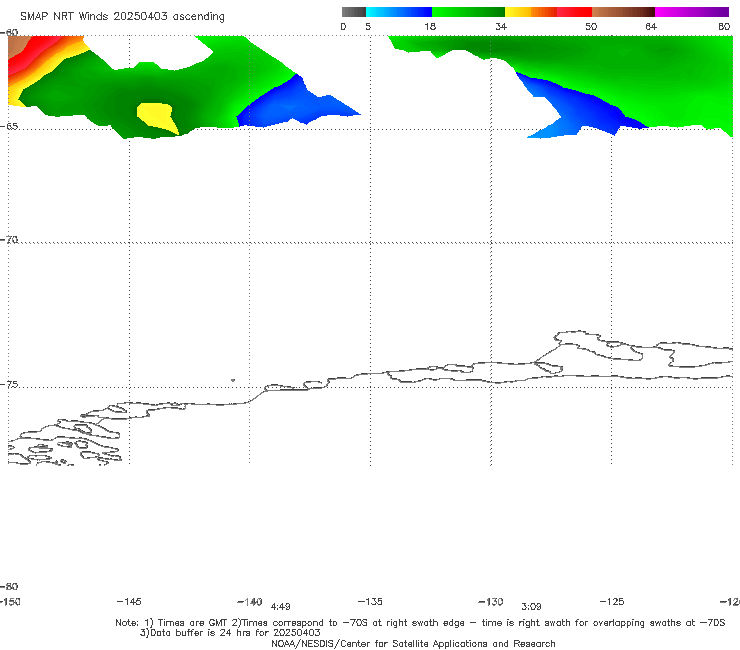Viewport: 740px width, 650px height.
Task: Pick the cyan-blue 5-18 color bar segment
Action: pos(399,12)
